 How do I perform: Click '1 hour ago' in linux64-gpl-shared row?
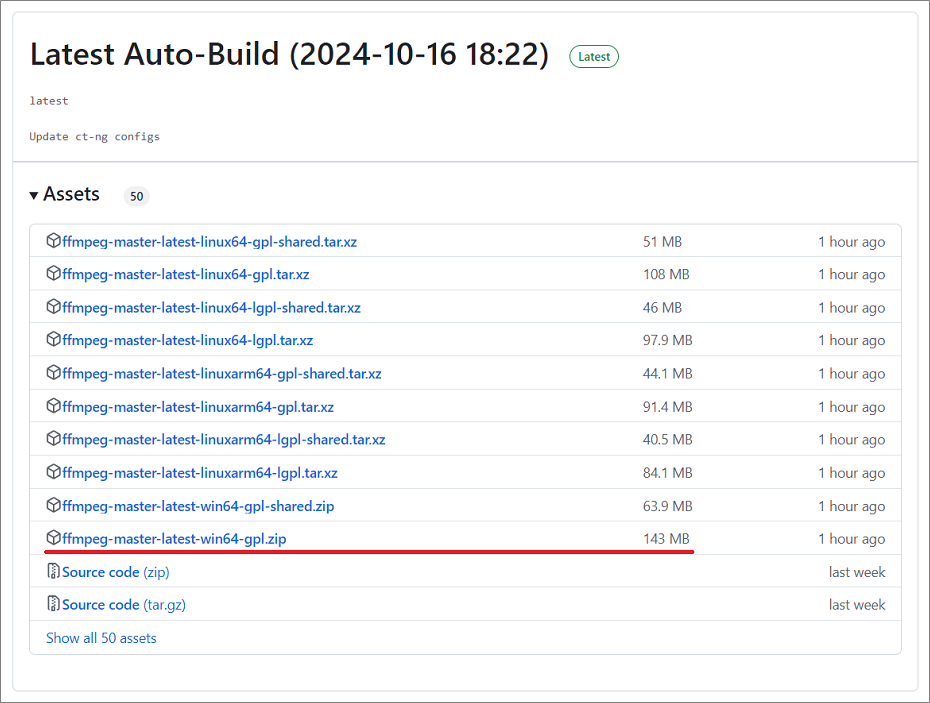tap(852, 241)
